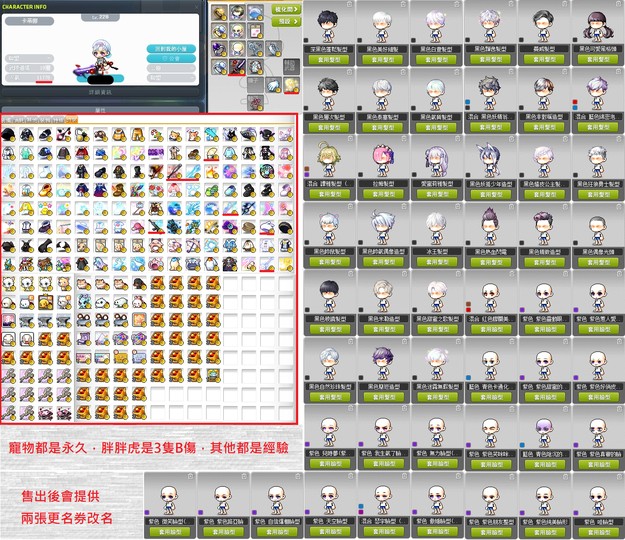Select the glowing gold item beside the glove
The height and width of the screenshot is (540, 625).
(x=291, y=85)
